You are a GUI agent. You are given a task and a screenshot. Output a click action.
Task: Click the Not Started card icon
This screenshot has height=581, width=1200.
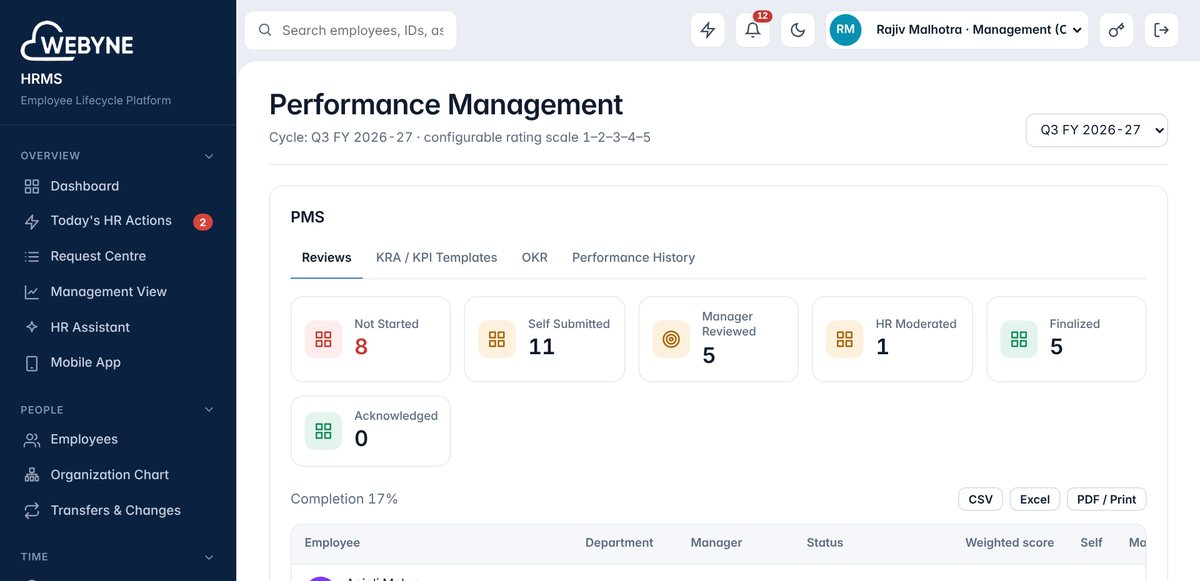tap(323, 339)
